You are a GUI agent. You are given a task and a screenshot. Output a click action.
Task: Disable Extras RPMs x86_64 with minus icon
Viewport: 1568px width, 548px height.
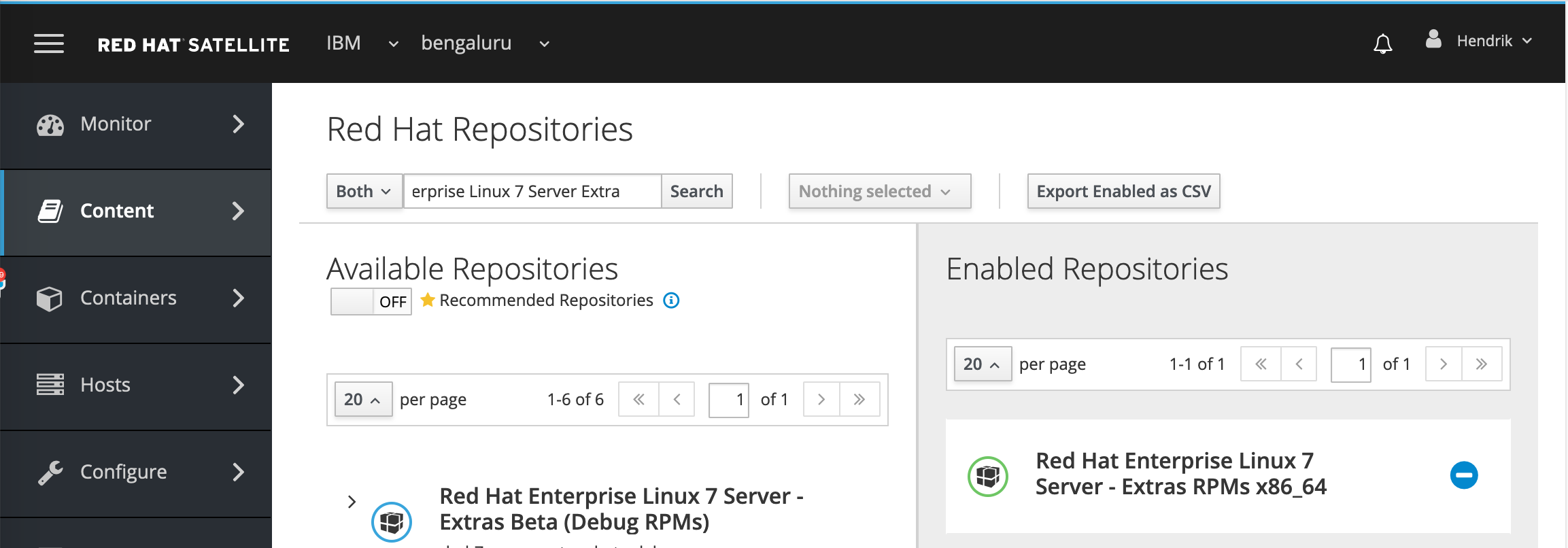(x=1464, y=475)
